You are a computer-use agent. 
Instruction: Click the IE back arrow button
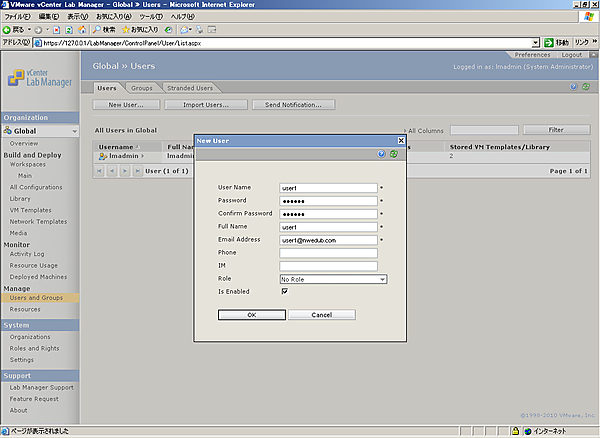pyautogui.click(x=8, y=29)
